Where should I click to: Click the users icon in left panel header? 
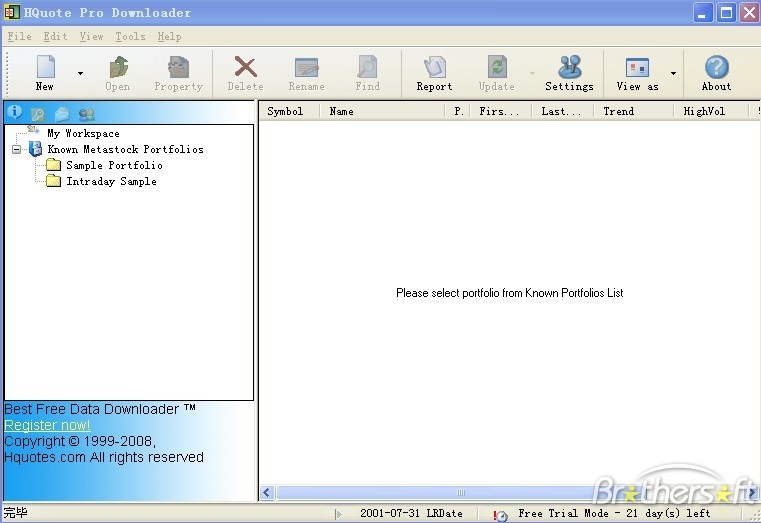pyautogui.click(x=86, y=114)
